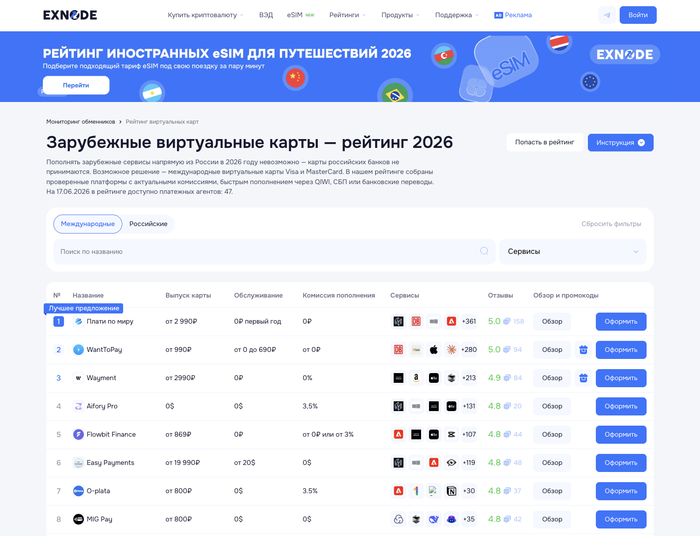This screenshot has height=536, width=700.
Task: Click the Реклама icon in the top navigation
Action: (x=498, y=15)
